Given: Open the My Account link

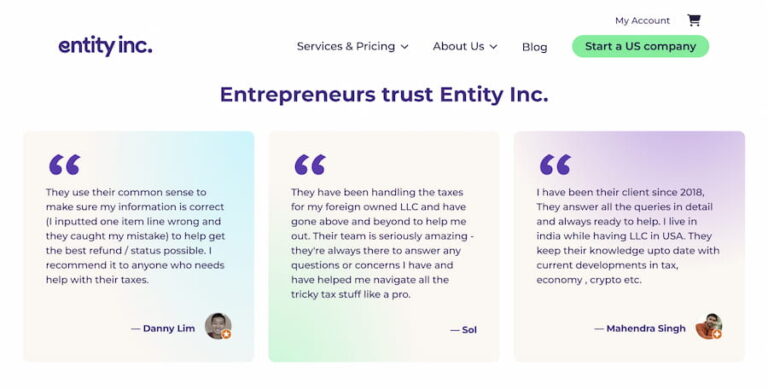Looking at the screenshot, I should [642, 21].
